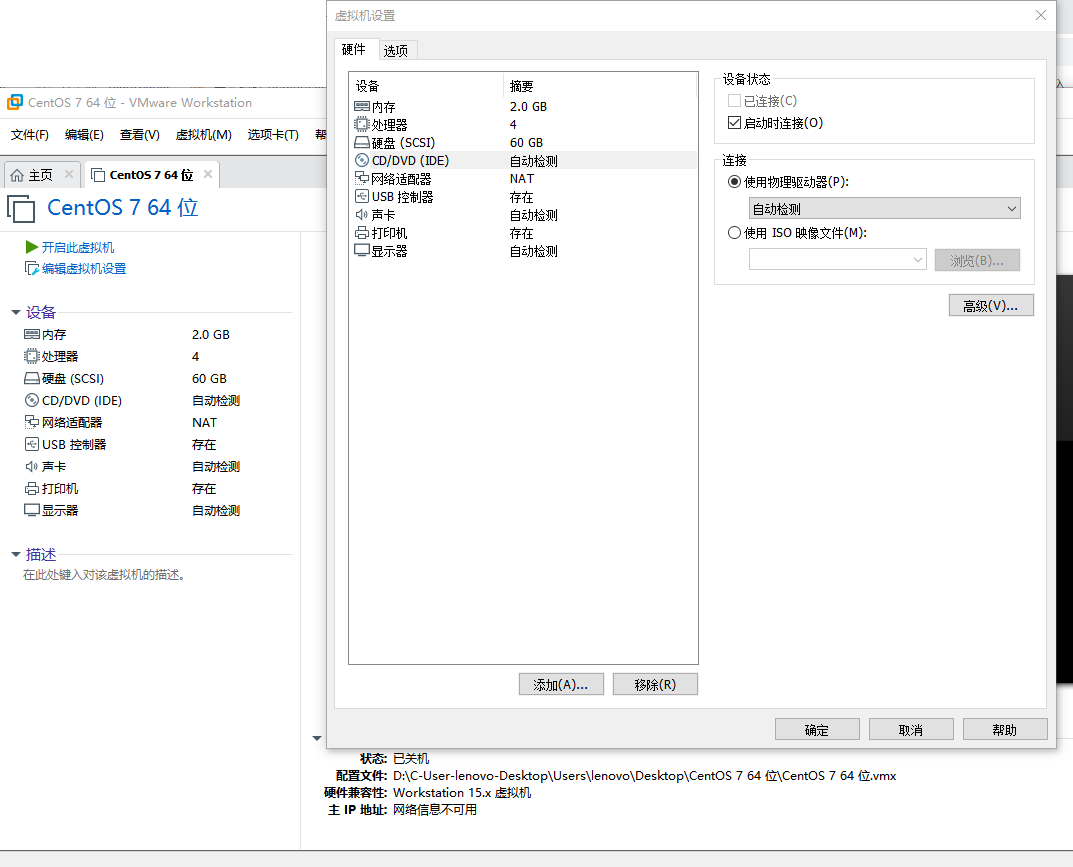The image size is (1073, 867).
Task: Select 使用物理驱动器(P) radio button
Action: (x=734, y=182)
